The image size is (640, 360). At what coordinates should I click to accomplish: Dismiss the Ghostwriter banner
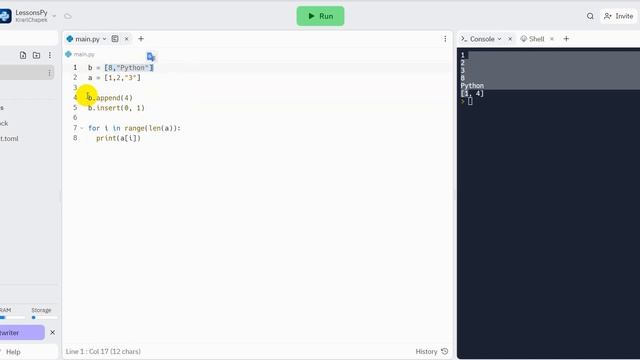(x=52, y=333)
